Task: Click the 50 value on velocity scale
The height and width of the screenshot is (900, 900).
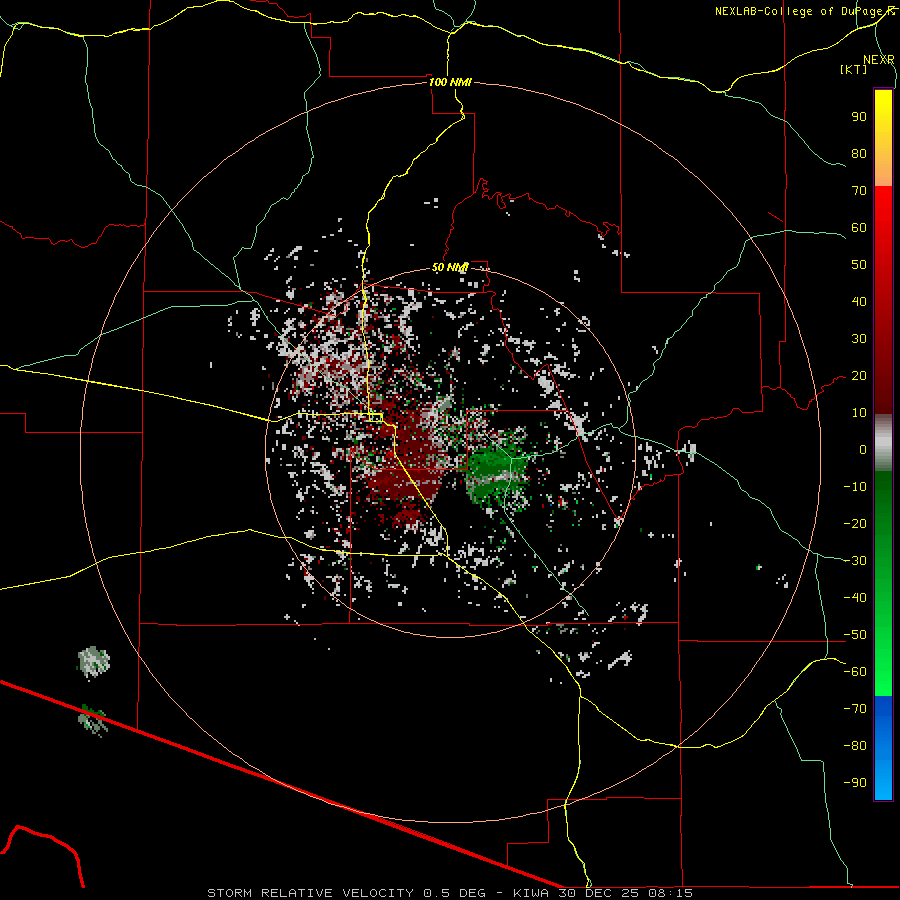Action: 859,265
